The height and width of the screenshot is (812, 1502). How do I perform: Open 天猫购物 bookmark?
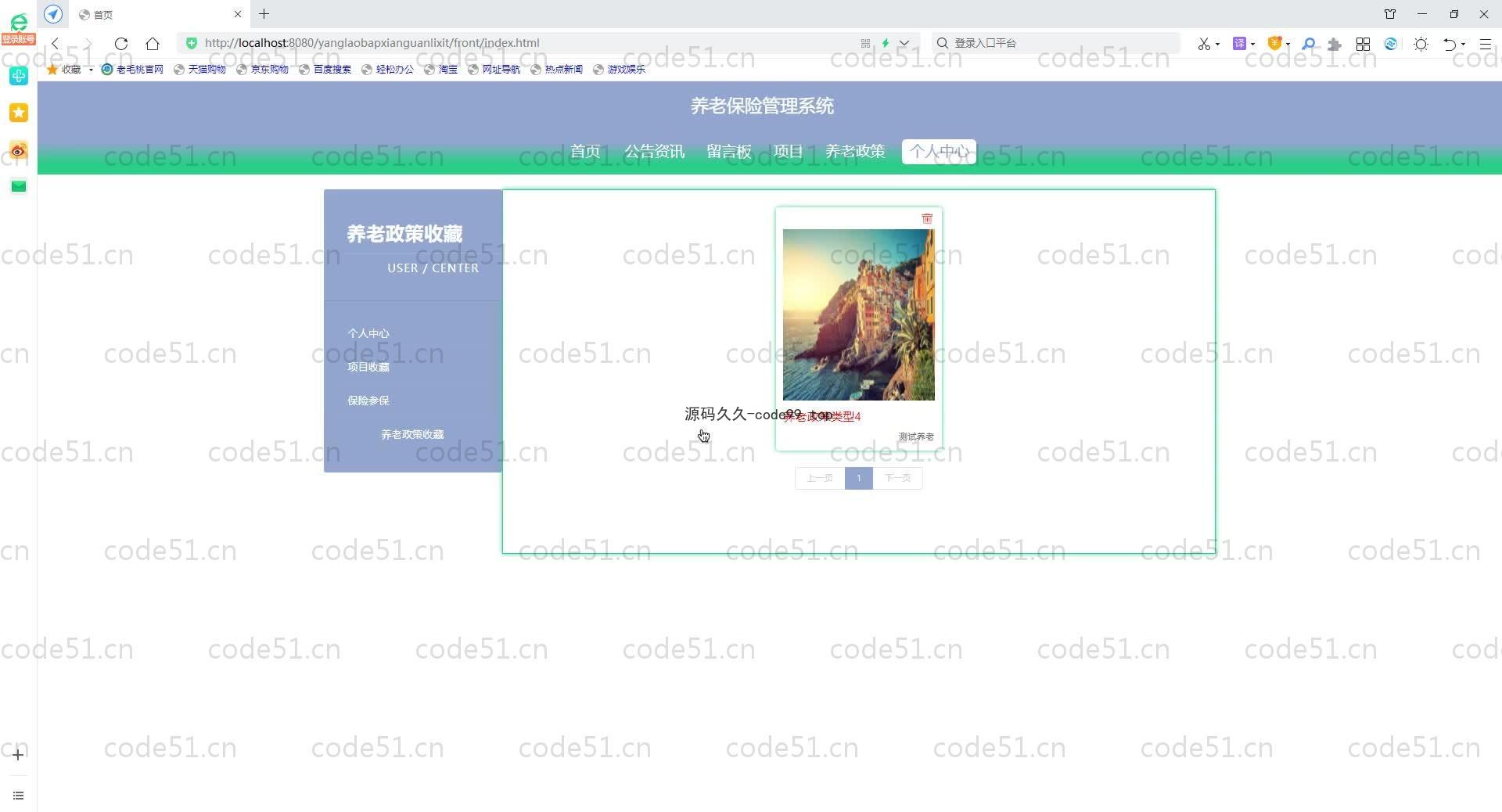pos(200,70)
